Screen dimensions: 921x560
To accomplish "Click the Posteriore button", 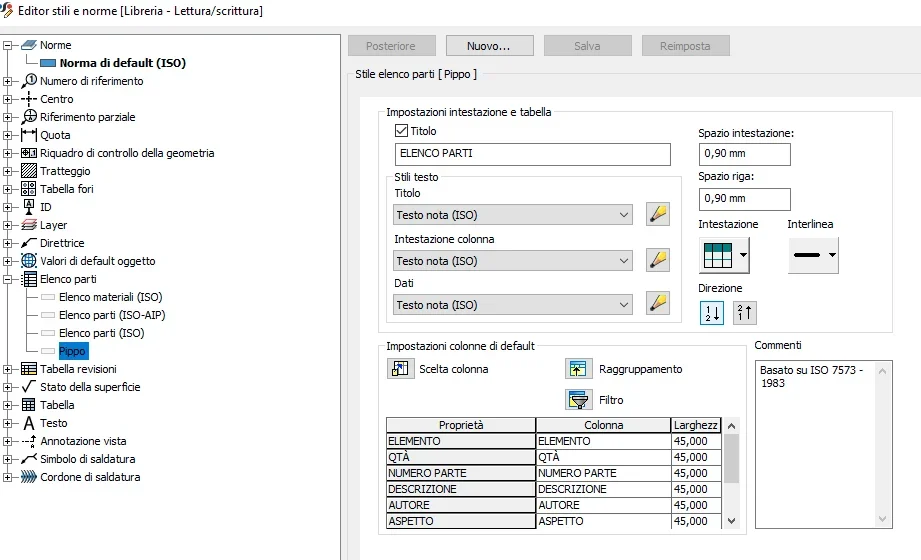I will [x=392, y=46].
